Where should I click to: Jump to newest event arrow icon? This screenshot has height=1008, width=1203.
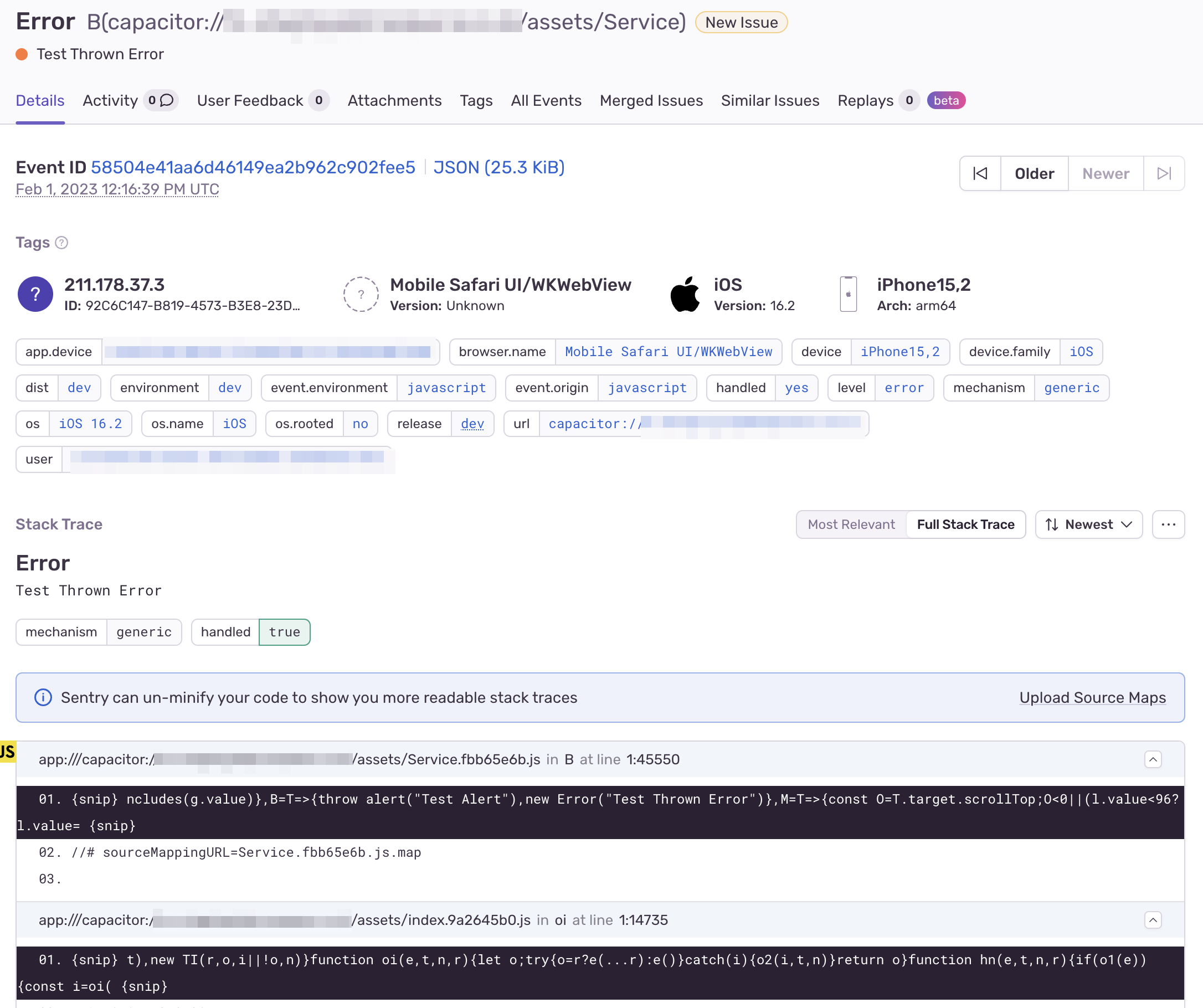(1164, 173)
